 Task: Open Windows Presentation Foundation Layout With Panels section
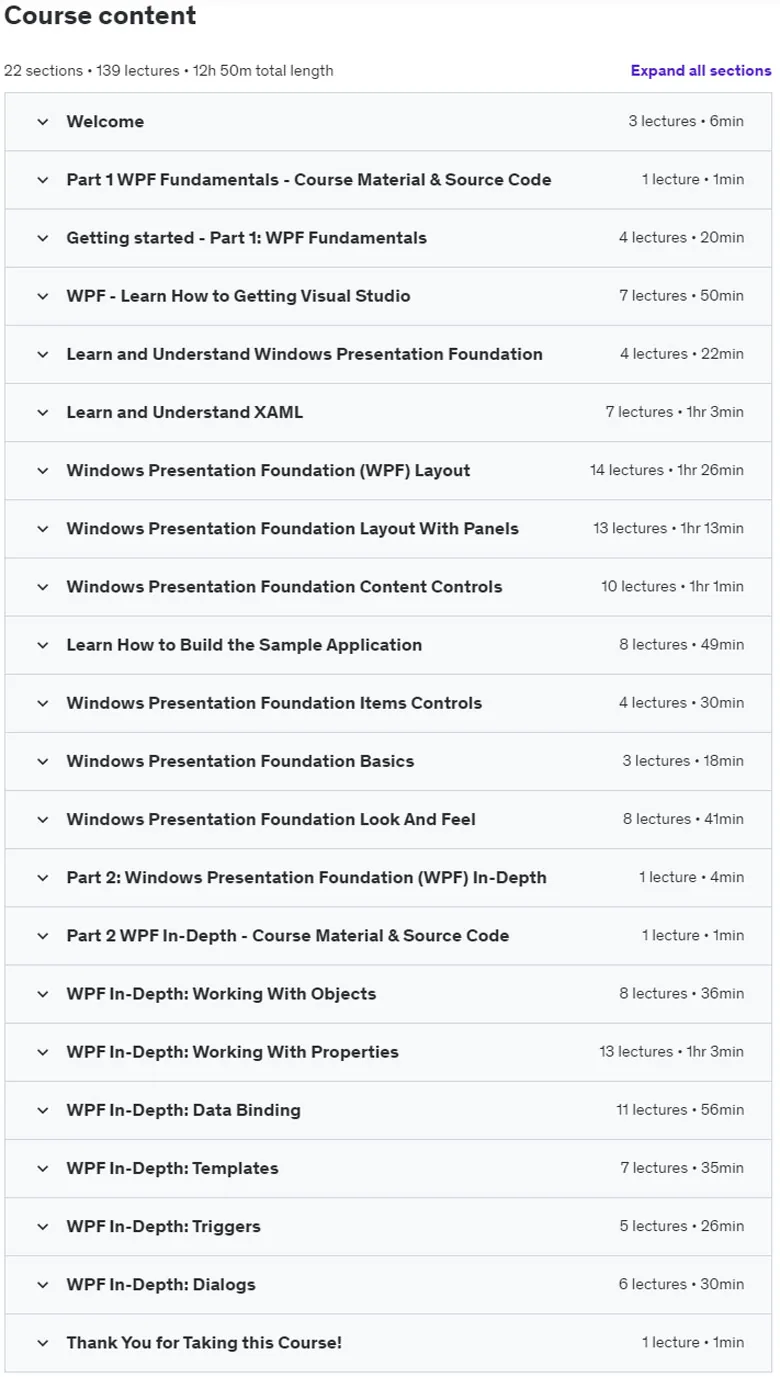[x=388, y=529]
